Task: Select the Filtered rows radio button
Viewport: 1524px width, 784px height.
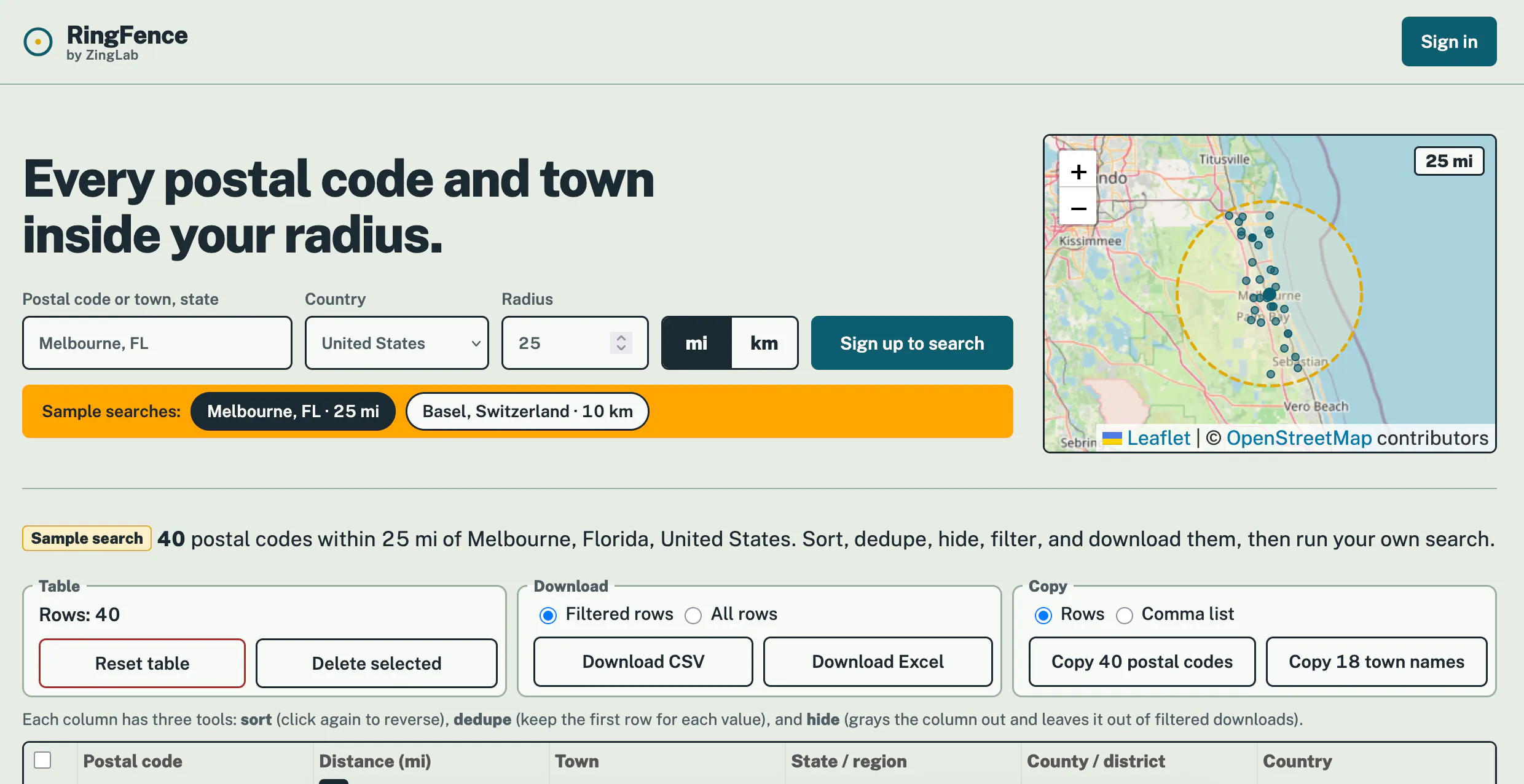Action: point(548,615)
